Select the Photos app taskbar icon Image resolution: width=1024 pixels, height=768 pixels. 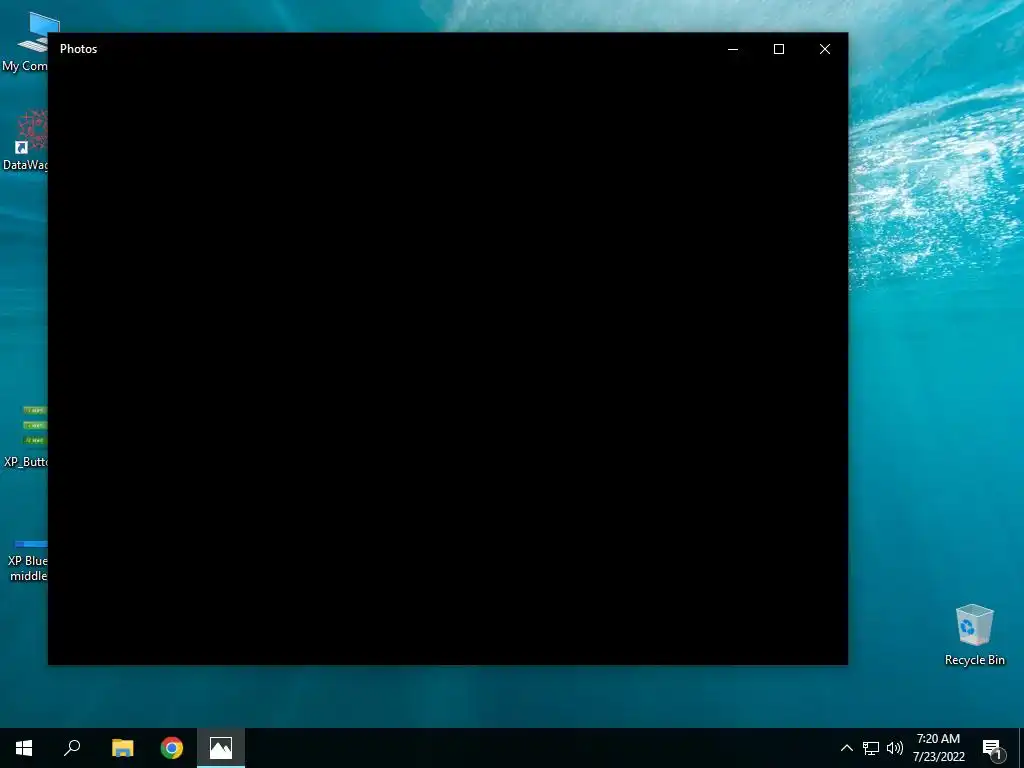click(x=221, y=748)
